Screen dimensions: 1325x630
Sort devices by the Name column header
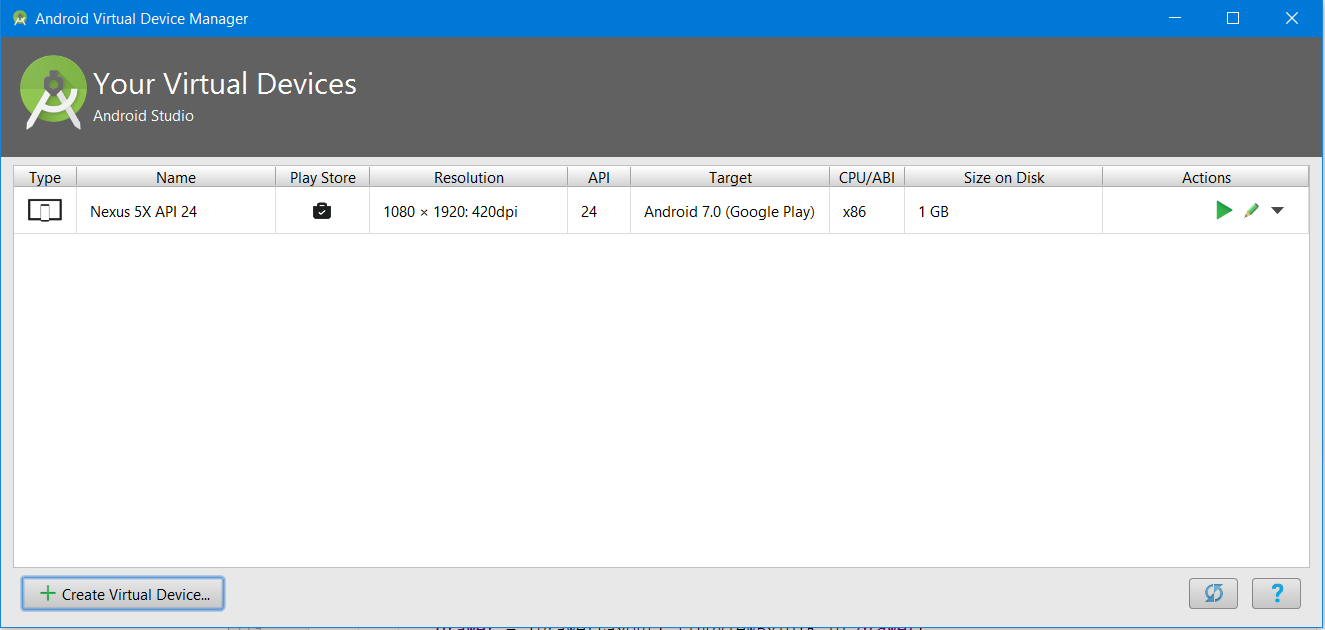point(176,177)
